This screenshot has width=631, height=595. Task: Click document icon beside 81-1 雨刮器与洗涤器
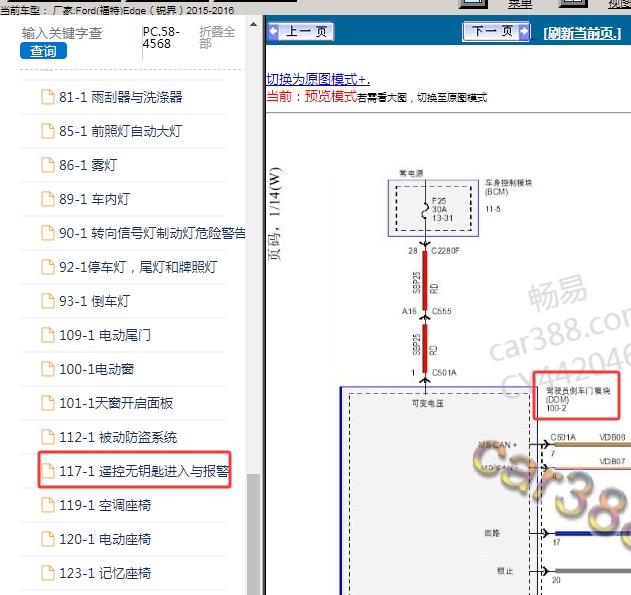click(48, 97)
